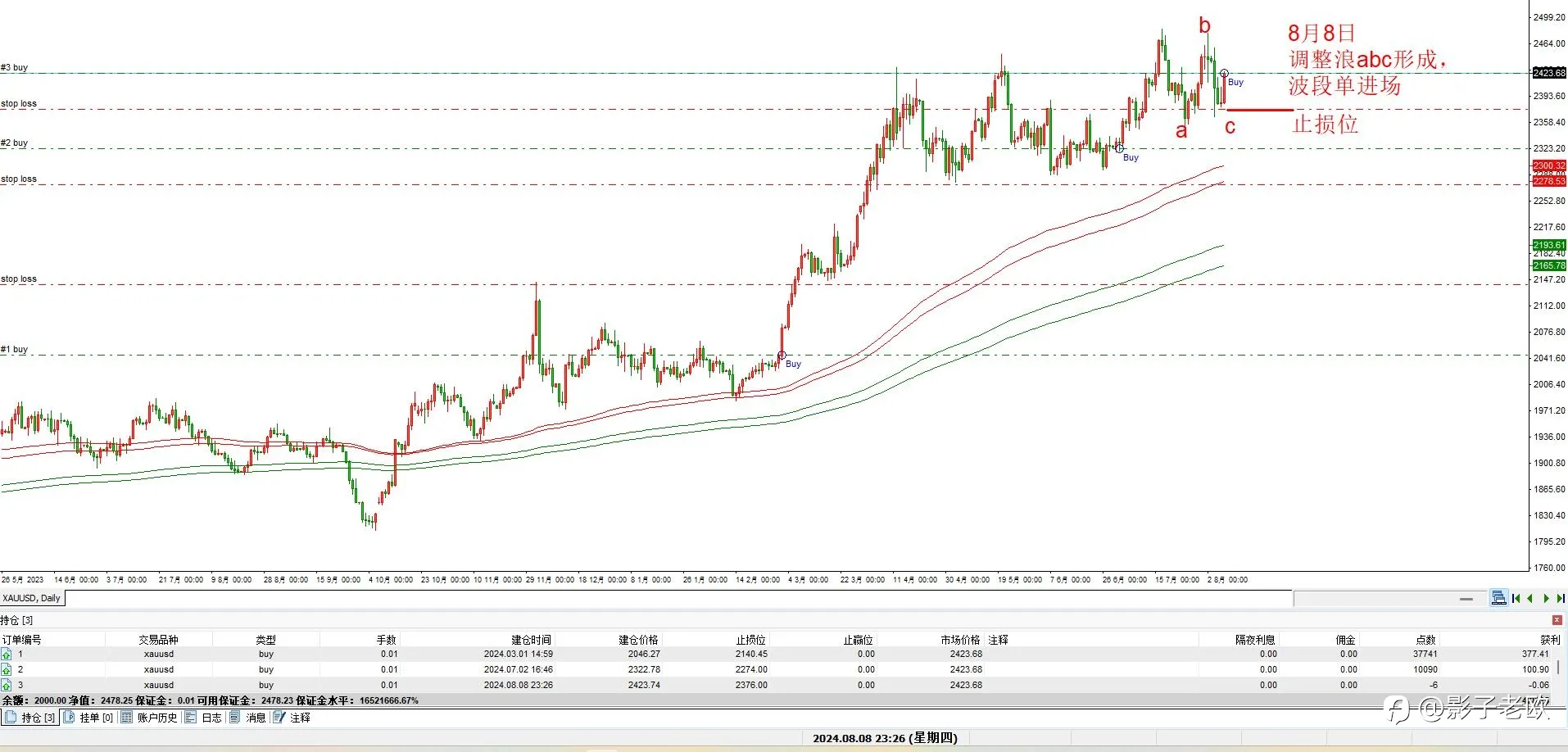Select open time 2024.07.02 16:46

518,669
